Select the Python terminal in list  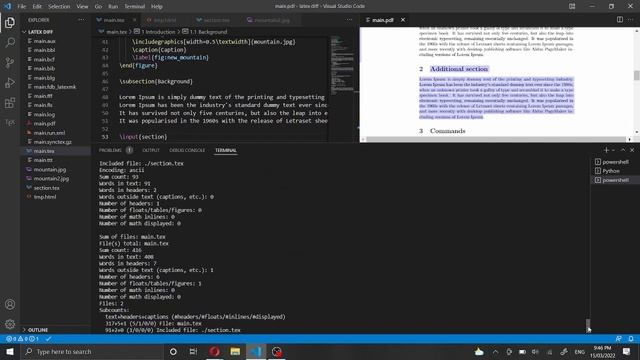pos(611,171)
